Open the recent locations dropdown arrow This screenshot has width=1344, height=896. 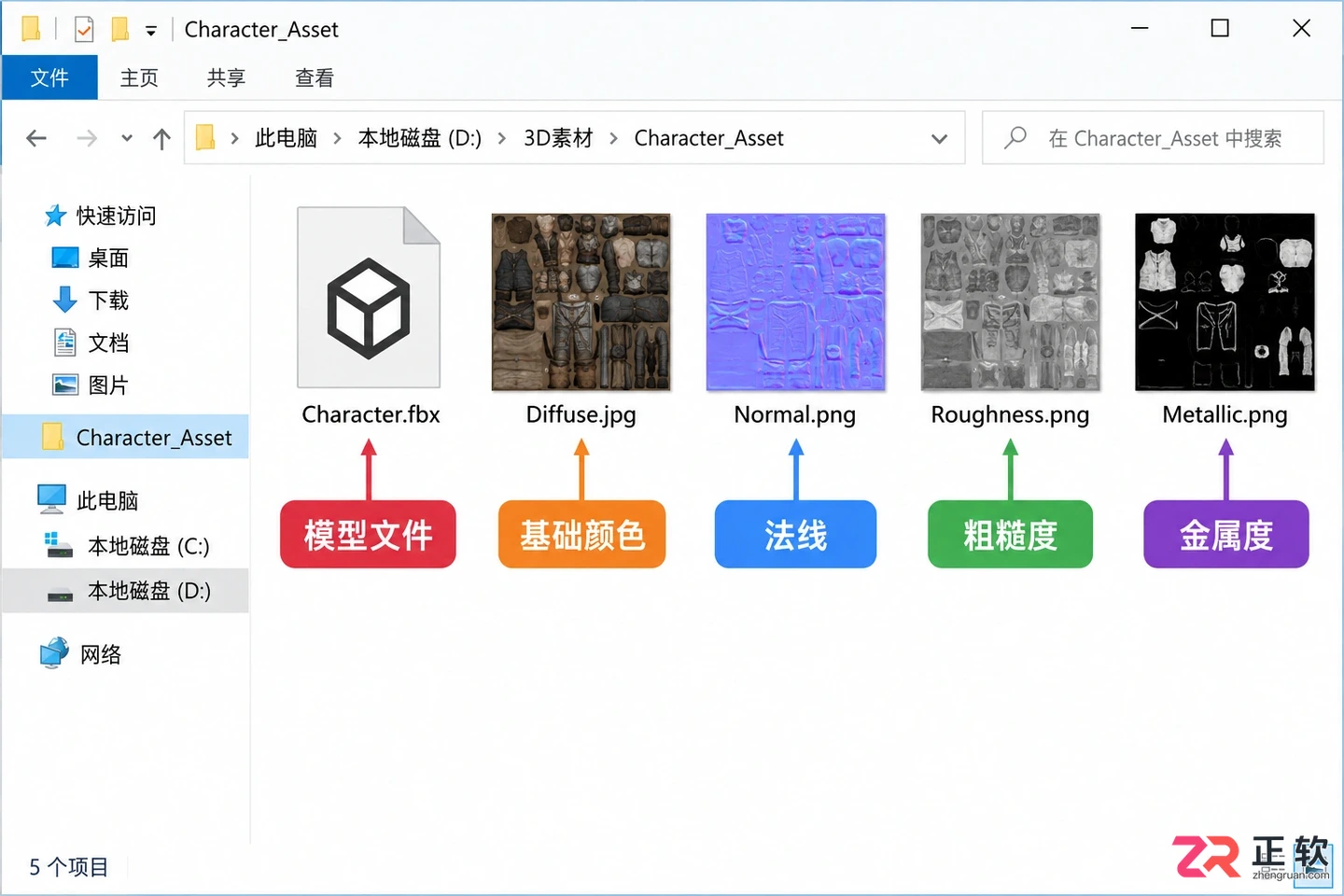[x=127, y=139]
